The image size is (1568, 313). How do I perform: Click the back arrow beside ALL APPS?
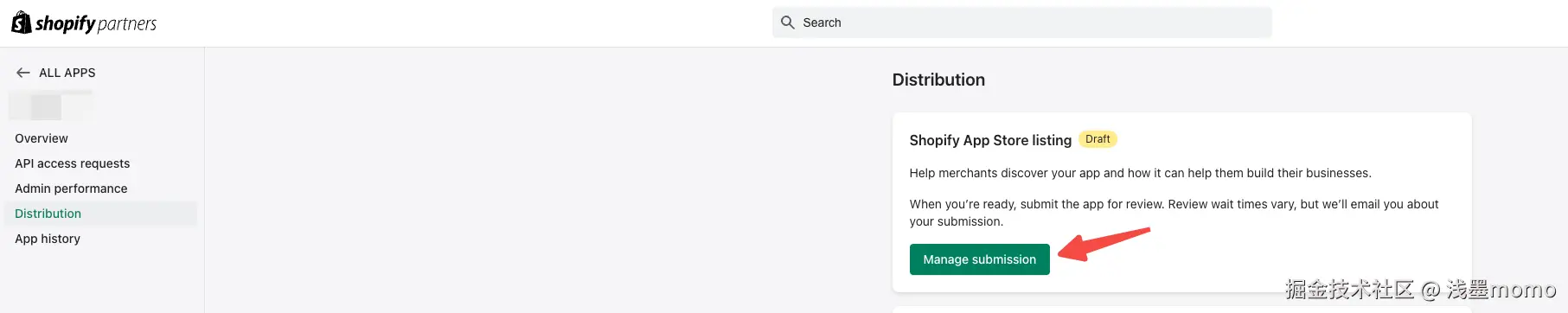[x=23, y=73]
